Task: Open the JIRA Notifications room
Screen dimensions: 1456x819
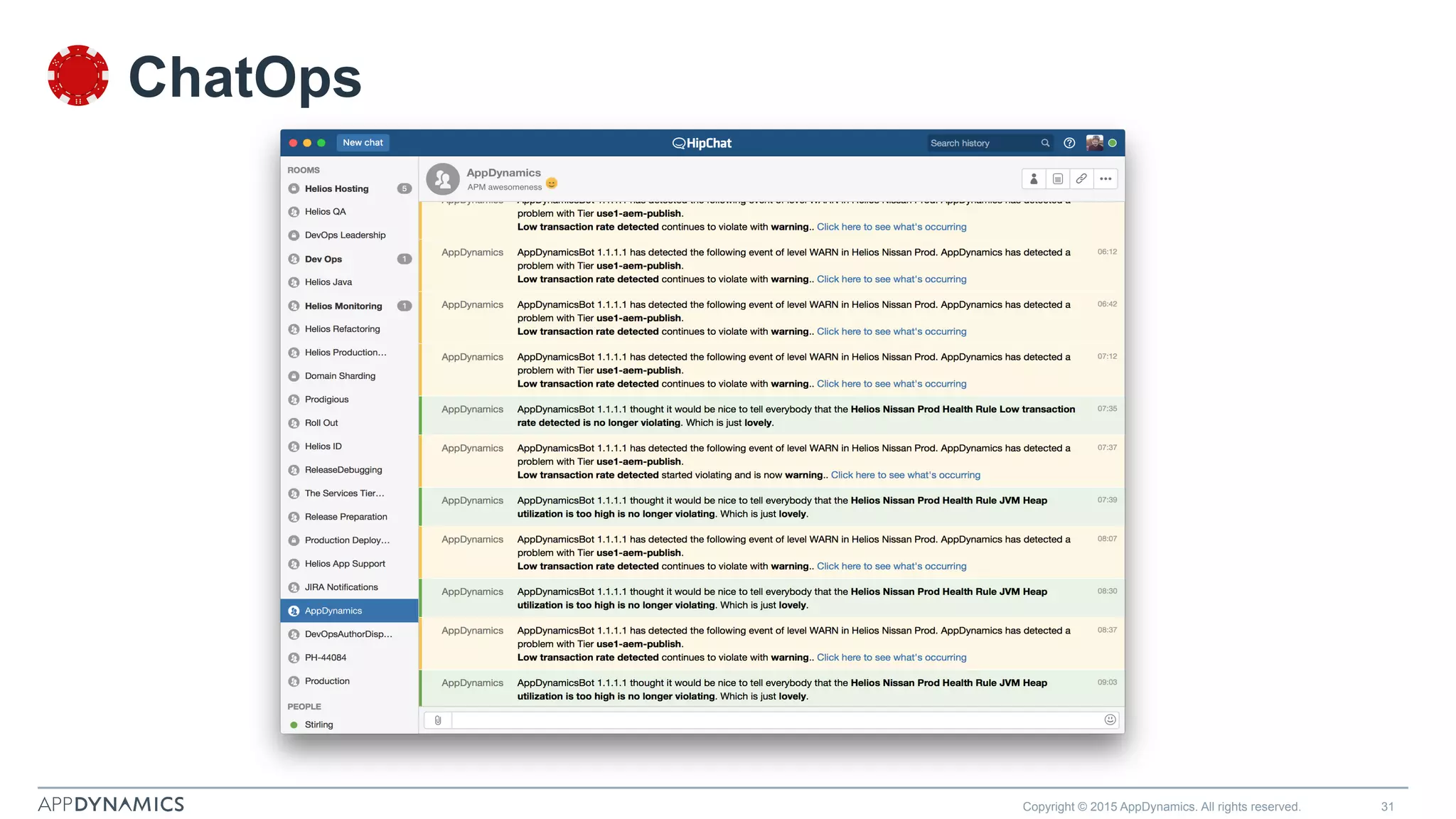Action: tap(349, 587)
